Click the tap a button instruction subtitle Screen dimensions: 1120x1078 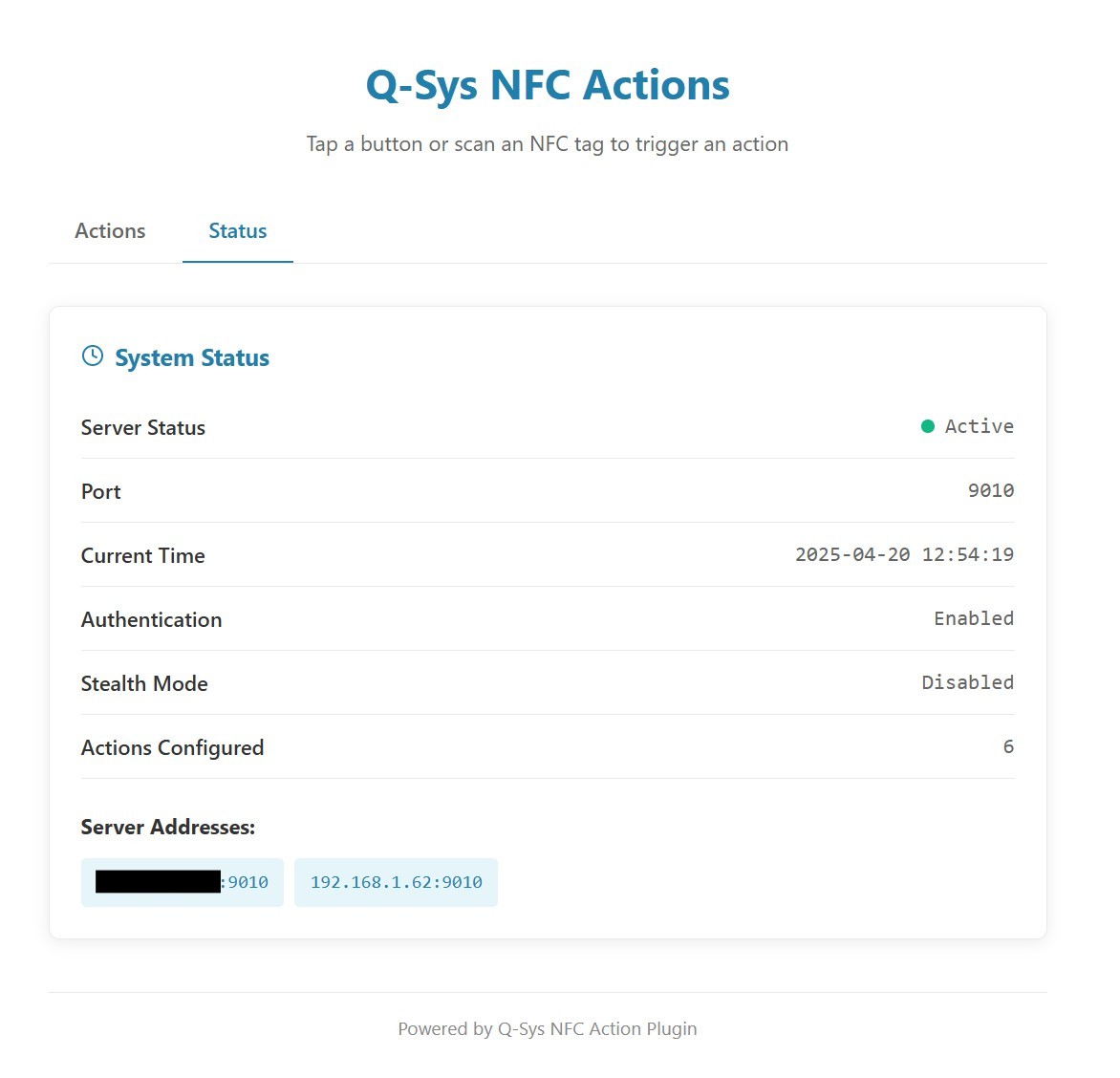(x=548, y=143)
